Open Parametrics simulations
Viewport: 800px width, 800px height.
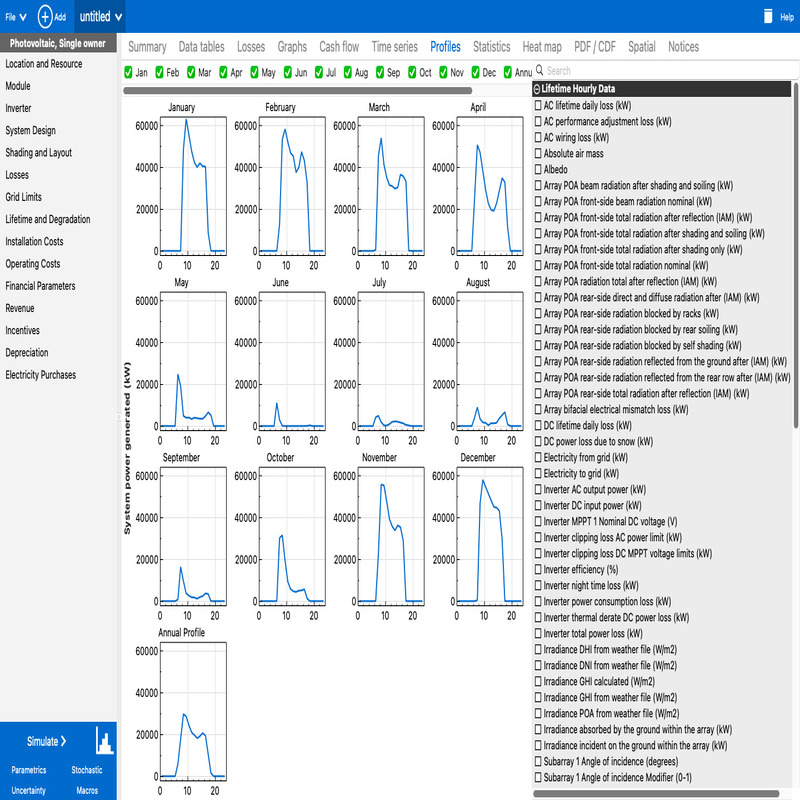[x=29, y=770]
